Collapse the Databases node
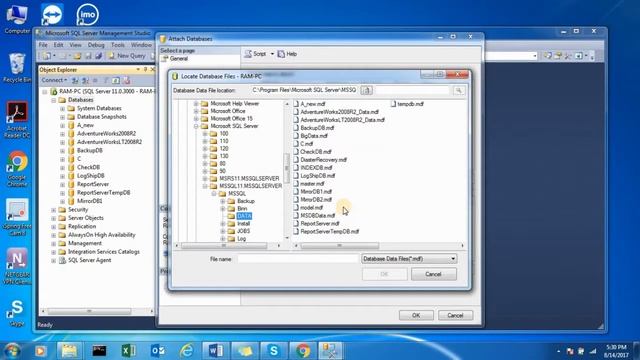 click(x=53, y=100)
